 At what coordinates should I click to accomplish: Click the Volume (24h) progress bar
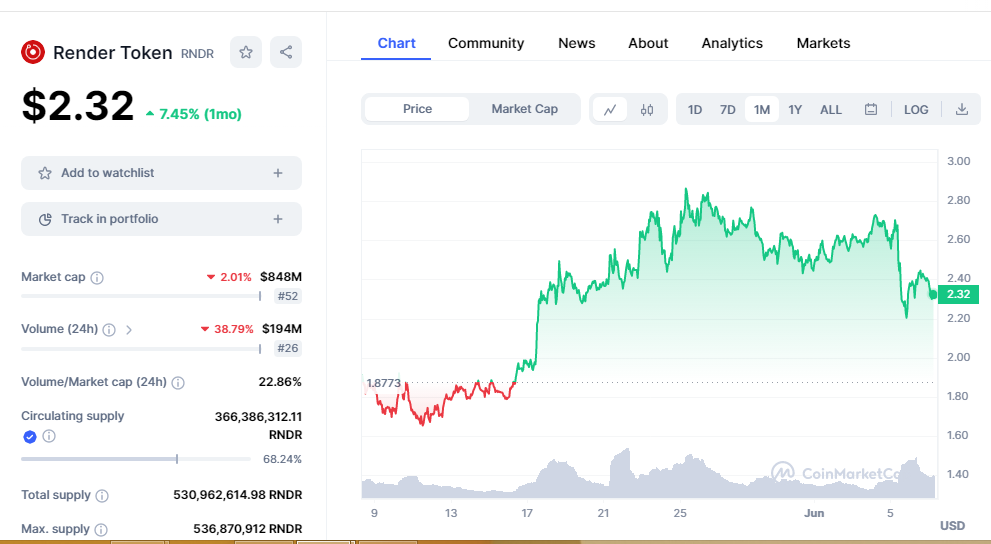141,348
